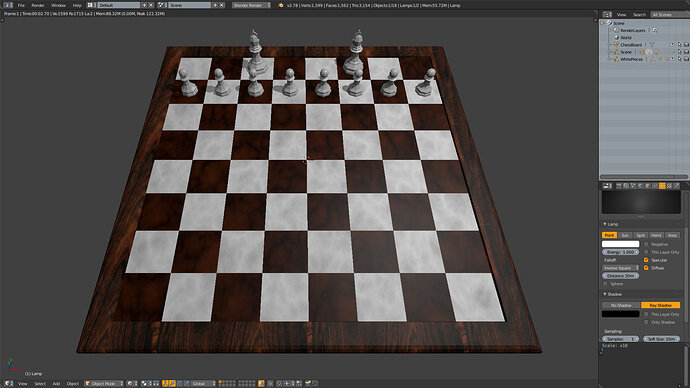This screenshot has height=388, width=690.
Task: Toggle render camera icon for WhitePieces
Action: [x=686, y=59]
